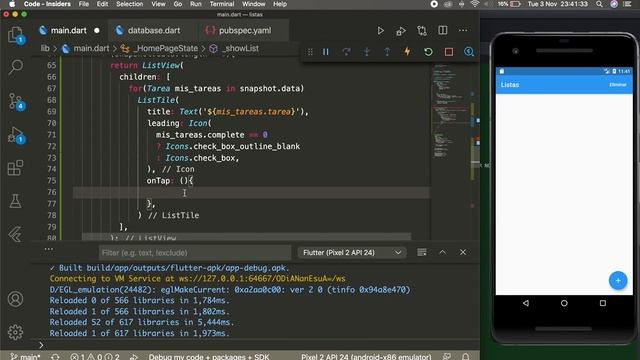
Task: Open the Testing flask view
Action: point(16,201)
